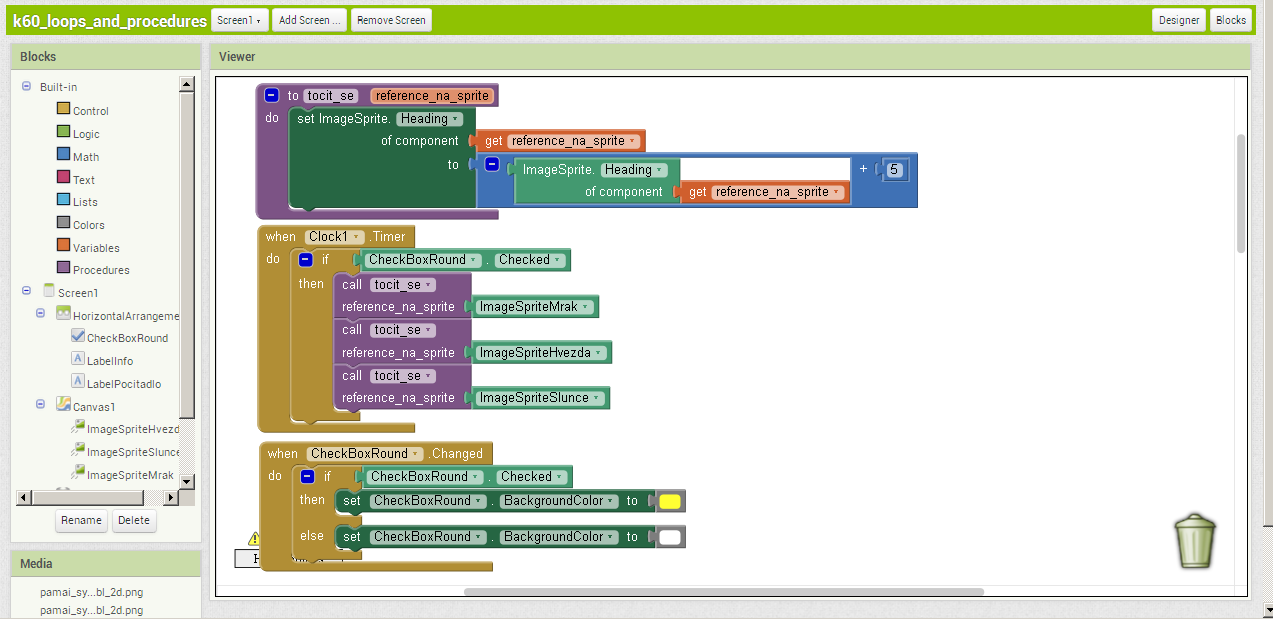Click the number 5 value block
The width and height of the screenshot is (1273, 619).
tap(895, 170)
